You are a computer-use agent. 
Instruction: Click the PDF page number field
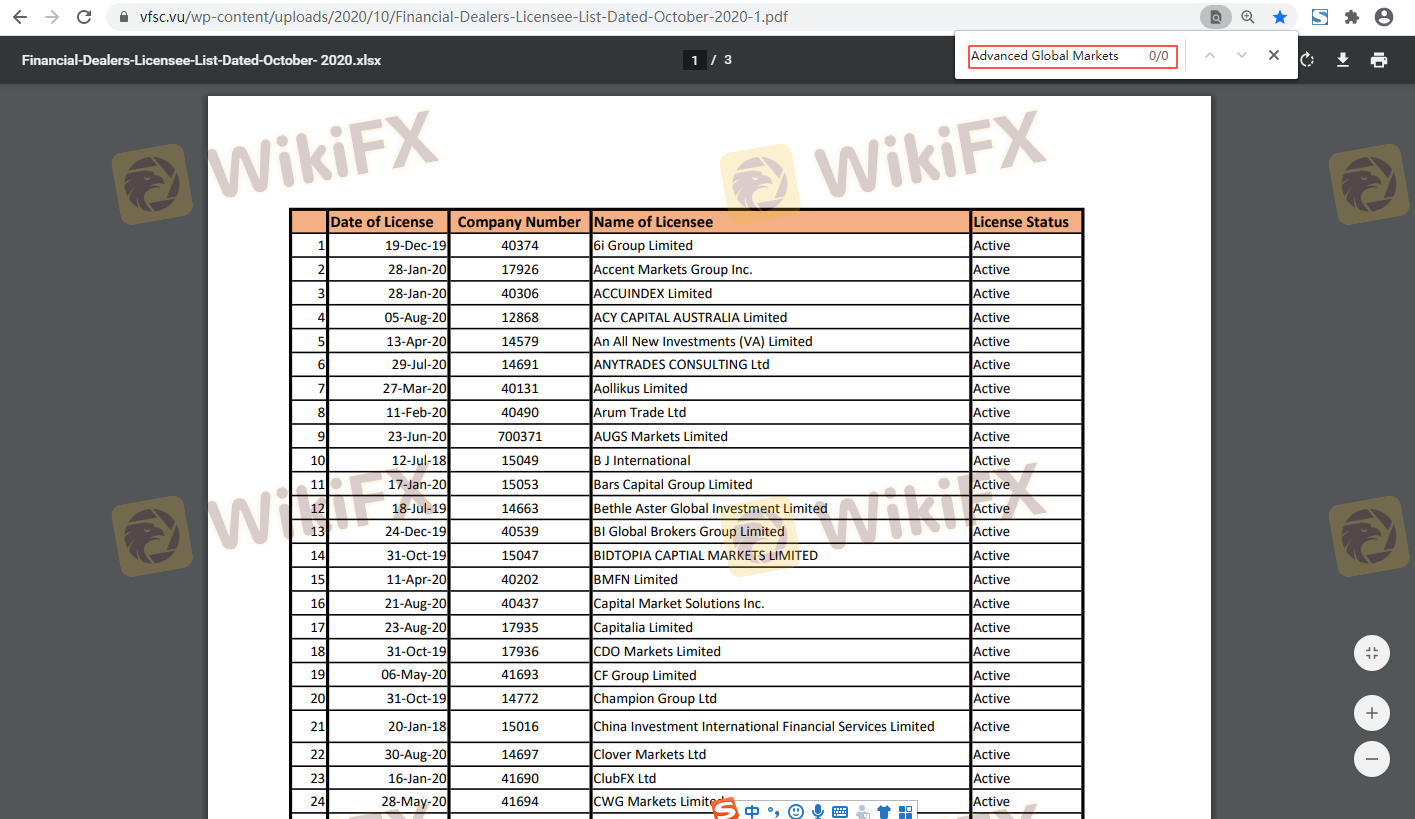tap(695, 60)
